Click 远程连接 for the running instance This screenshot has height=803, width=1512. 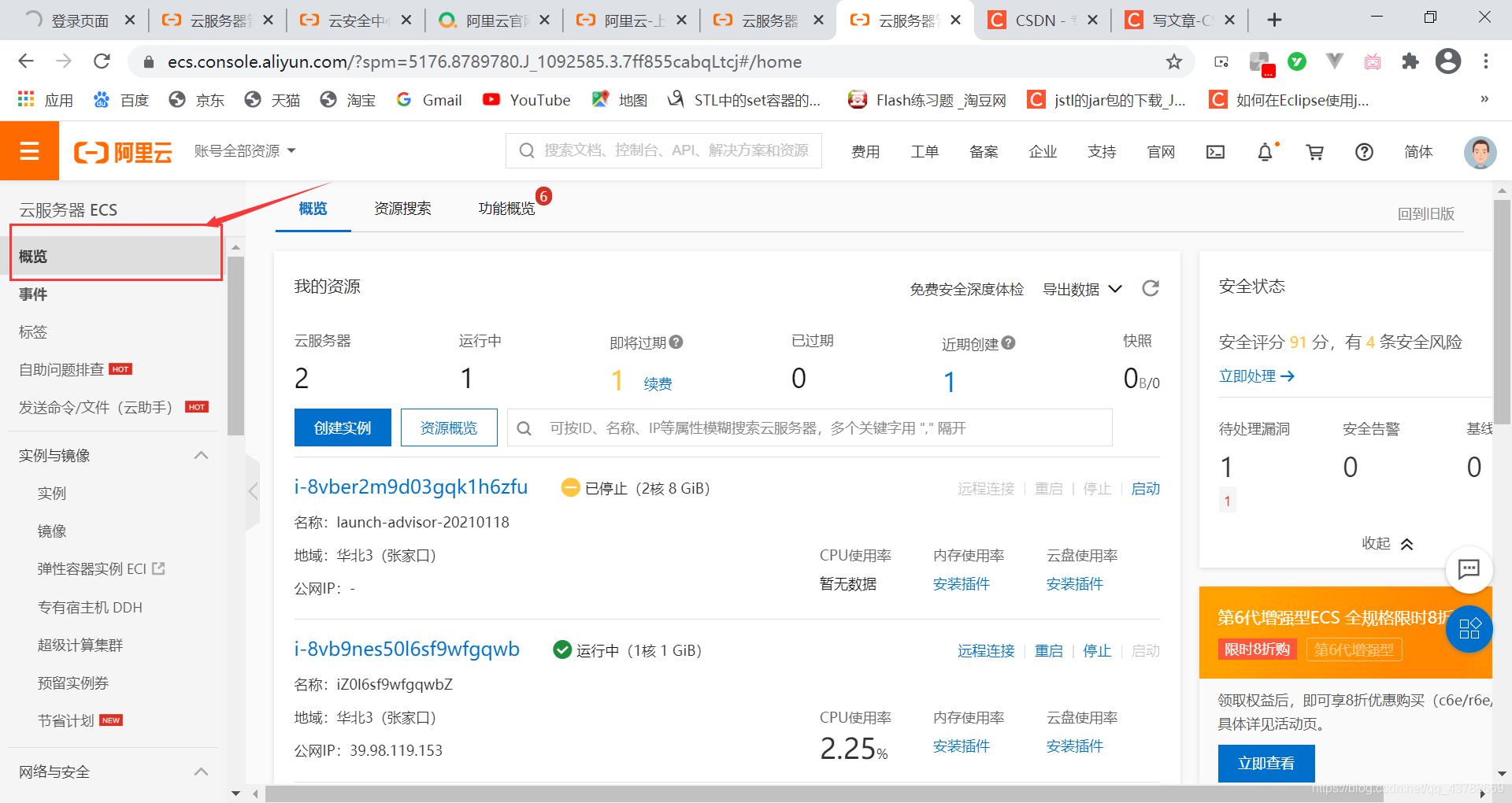986,651
